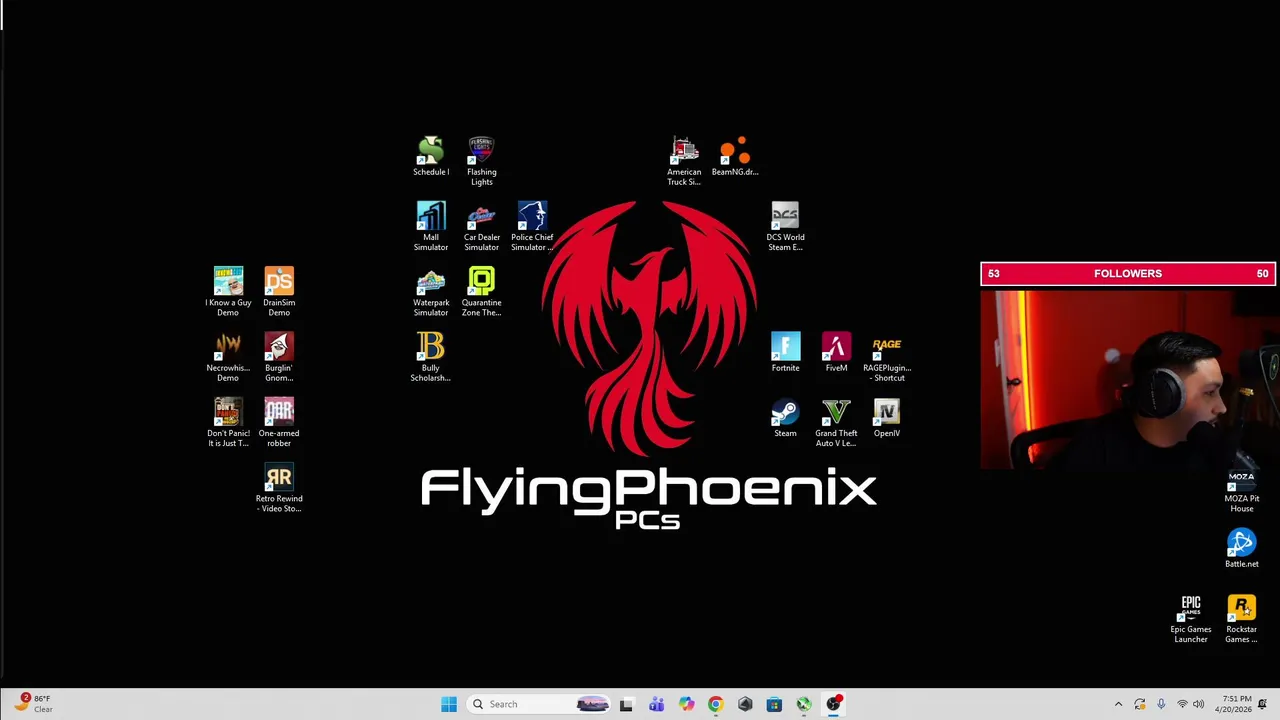
Task: Open the notifications bell icon
Action: pos(1263,704)
